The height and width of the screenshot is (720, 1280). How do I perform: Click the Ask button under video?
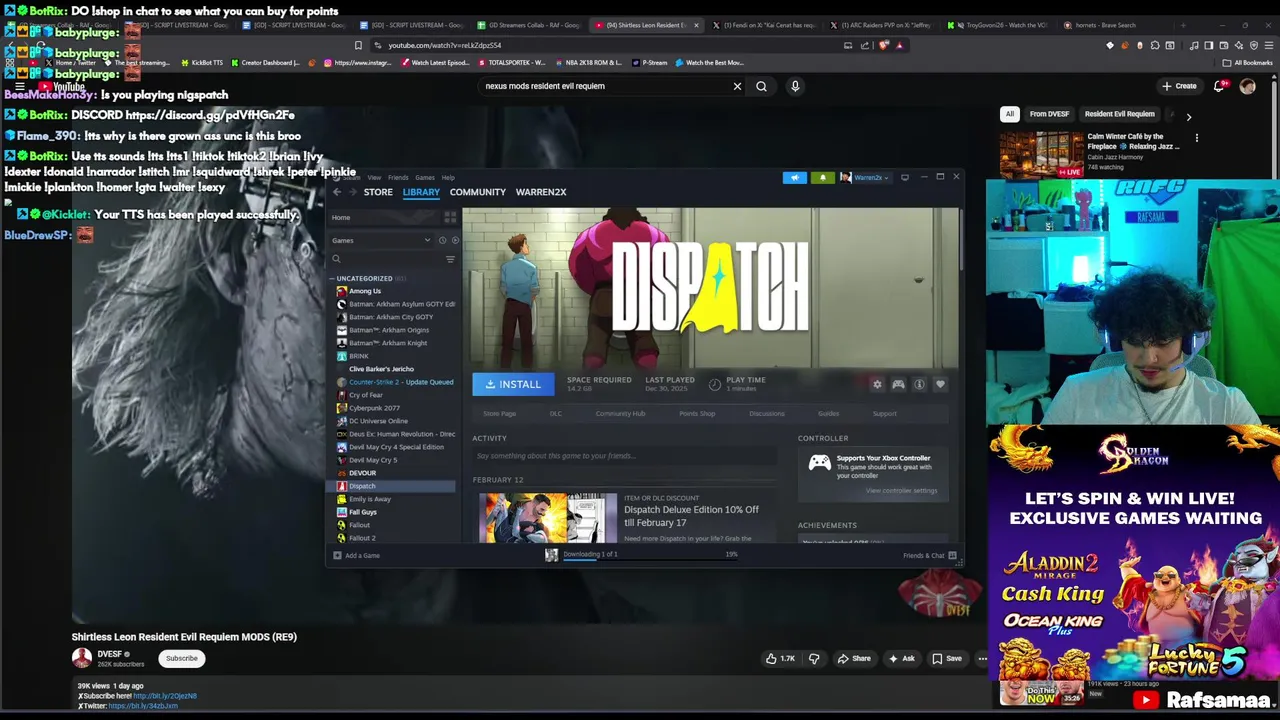pos(901,658)
